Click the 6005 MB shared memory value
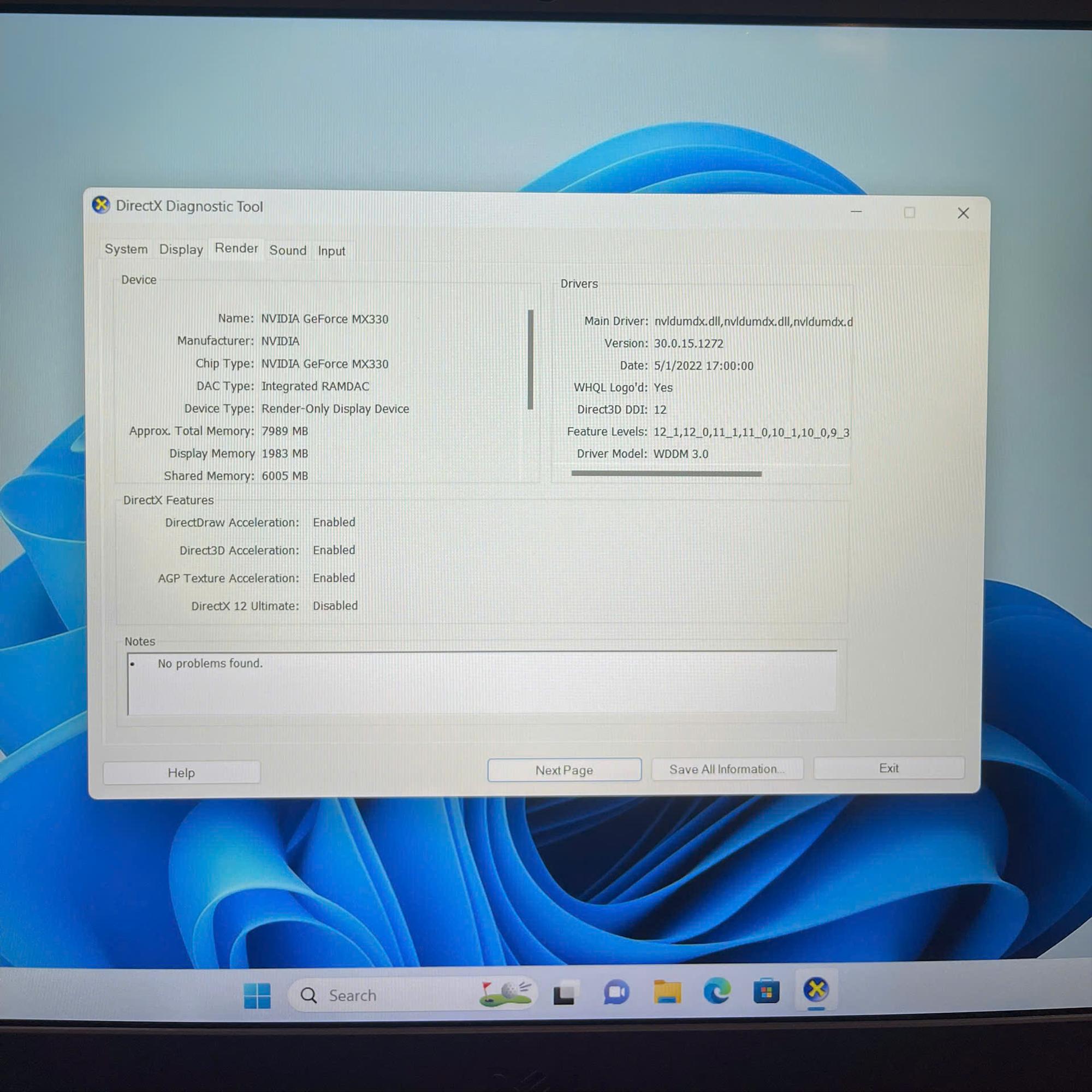The image size is (1092, 1092). 285,476
